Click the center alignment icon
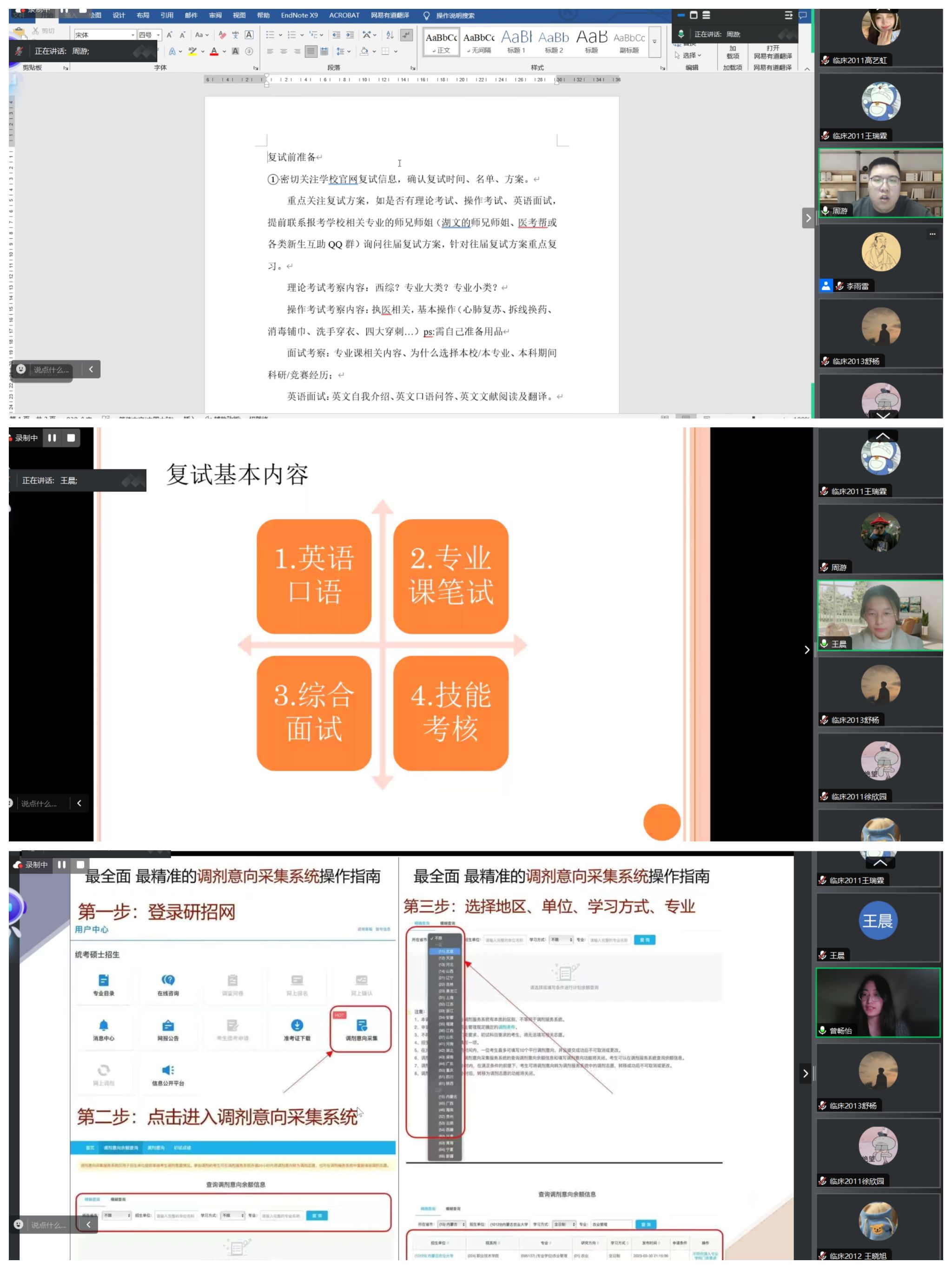The image size is (952, 1269). (x=284, y=51)
